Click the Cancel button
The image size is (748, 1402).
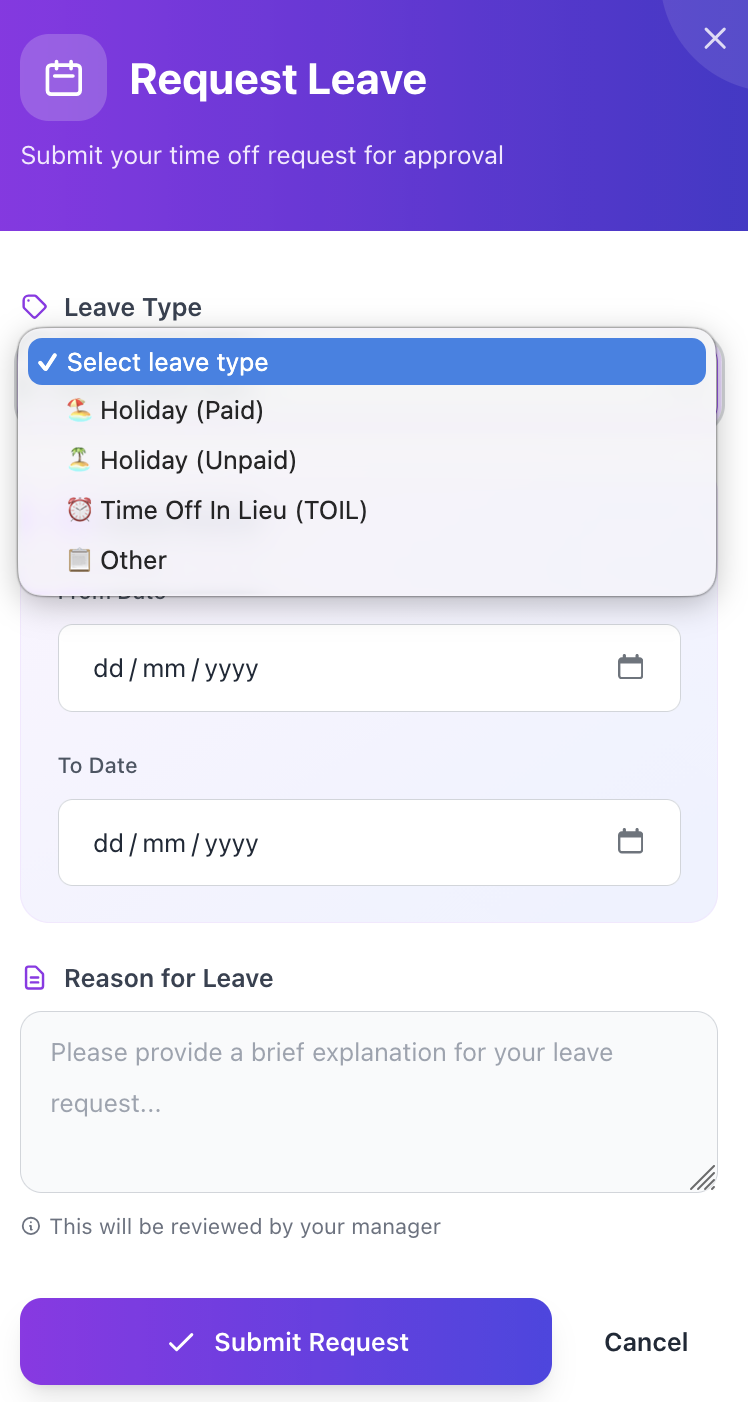646,1342
